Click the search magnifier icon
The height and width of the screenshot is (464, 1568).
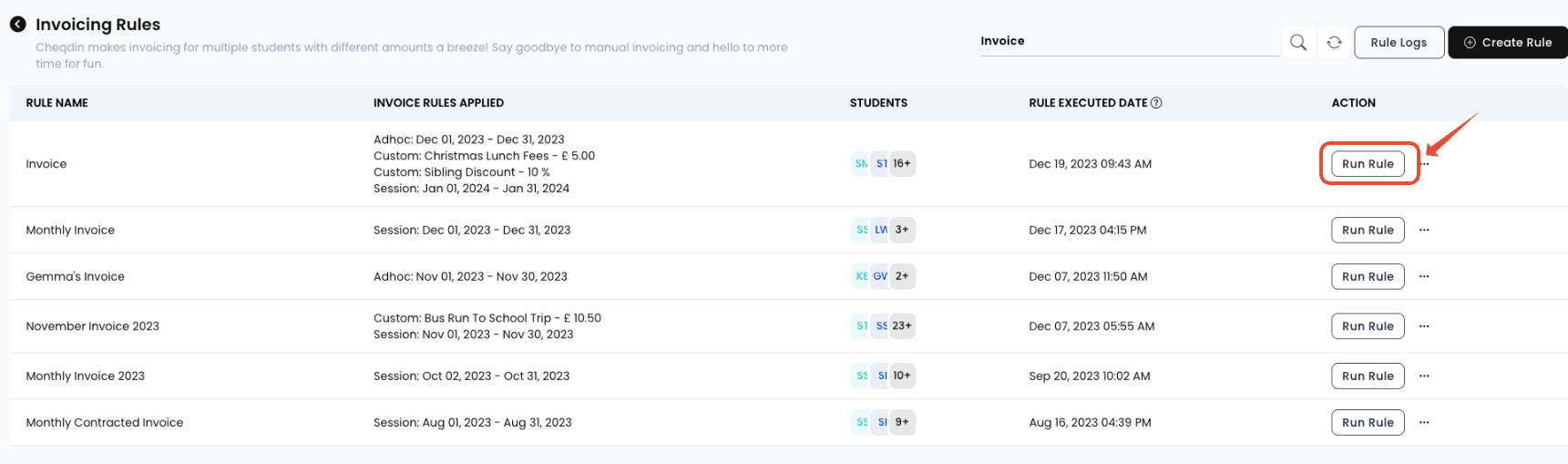point(1298,42)
